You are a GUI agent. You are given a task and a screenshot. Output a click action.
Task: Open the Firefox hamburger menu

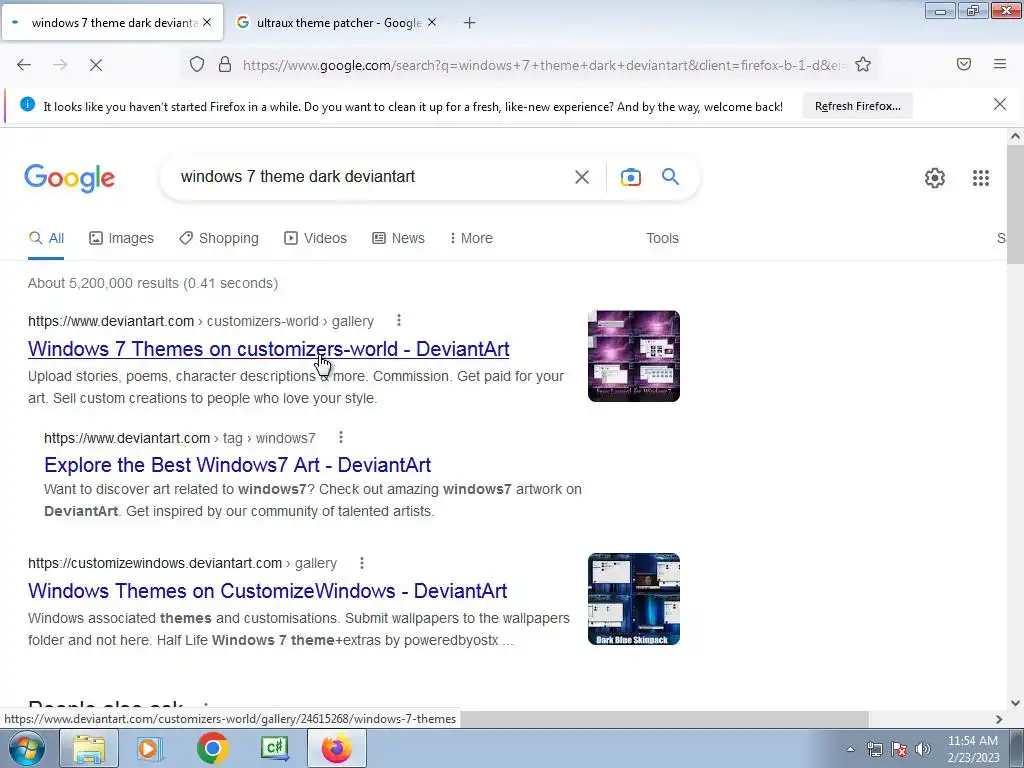(x=1000, y=64)
